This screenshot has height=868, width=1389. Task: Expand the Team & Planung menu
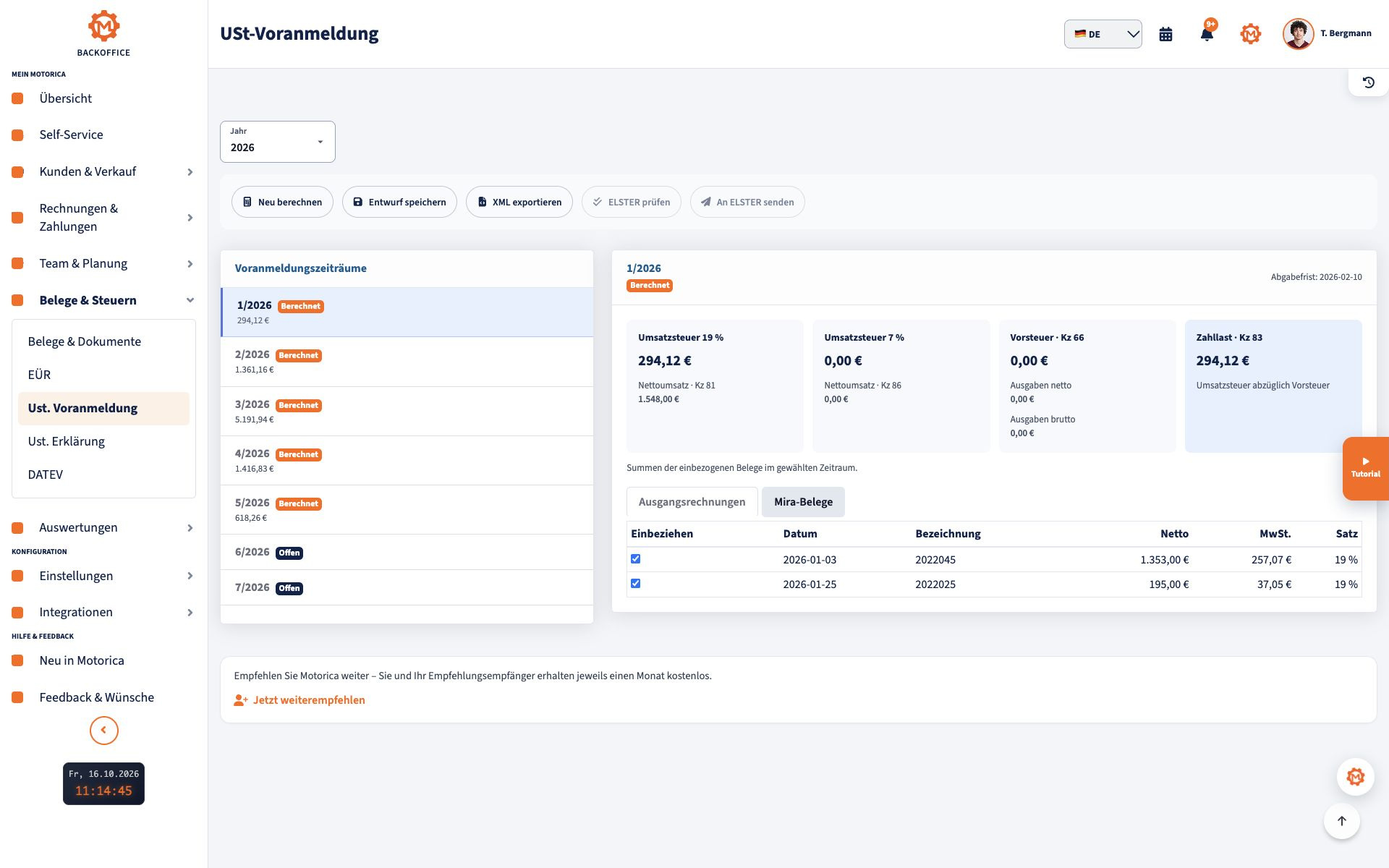pyautogui.click(x=103, y=263)
